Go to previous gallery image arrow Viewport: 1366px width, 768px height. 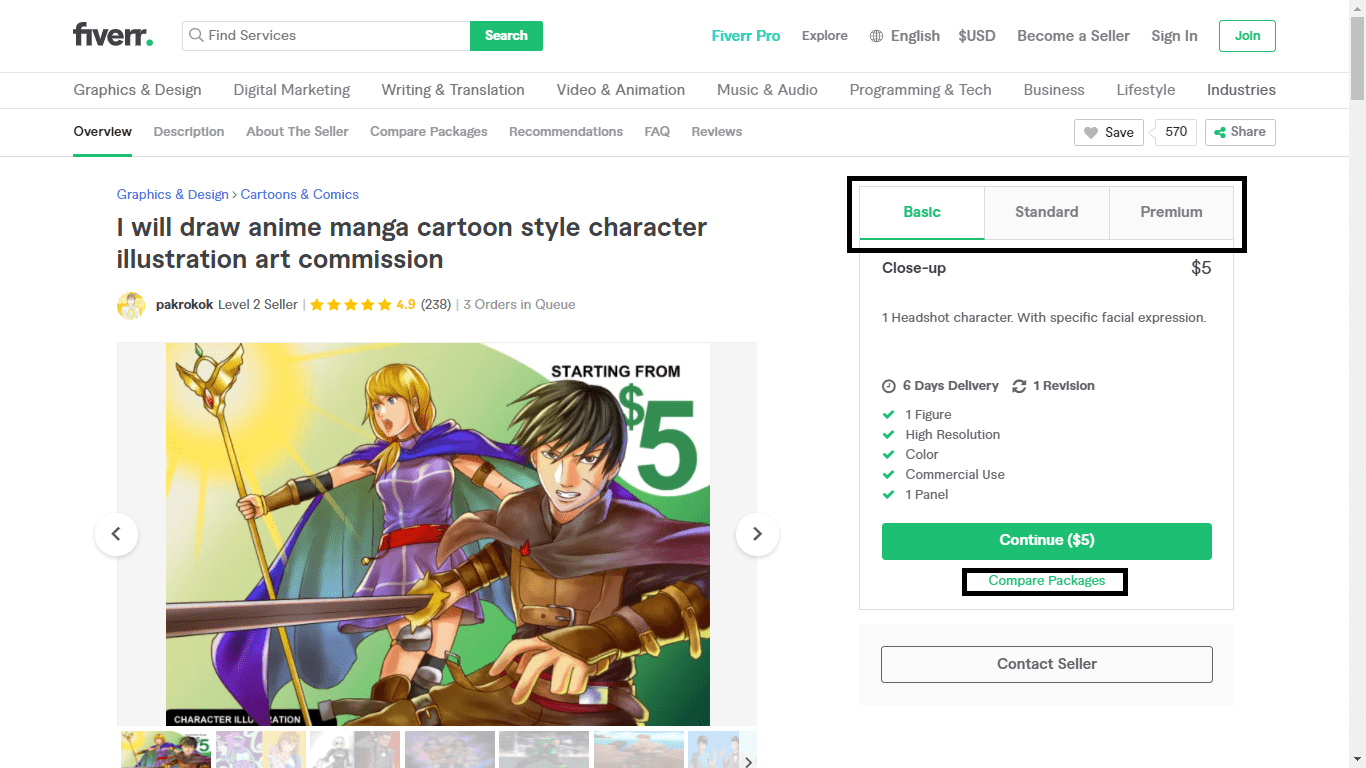pos(116,534)
